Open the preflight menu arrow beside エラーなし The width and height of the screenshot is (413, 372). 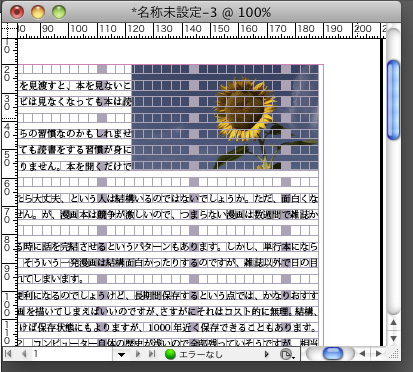(266, 354)
